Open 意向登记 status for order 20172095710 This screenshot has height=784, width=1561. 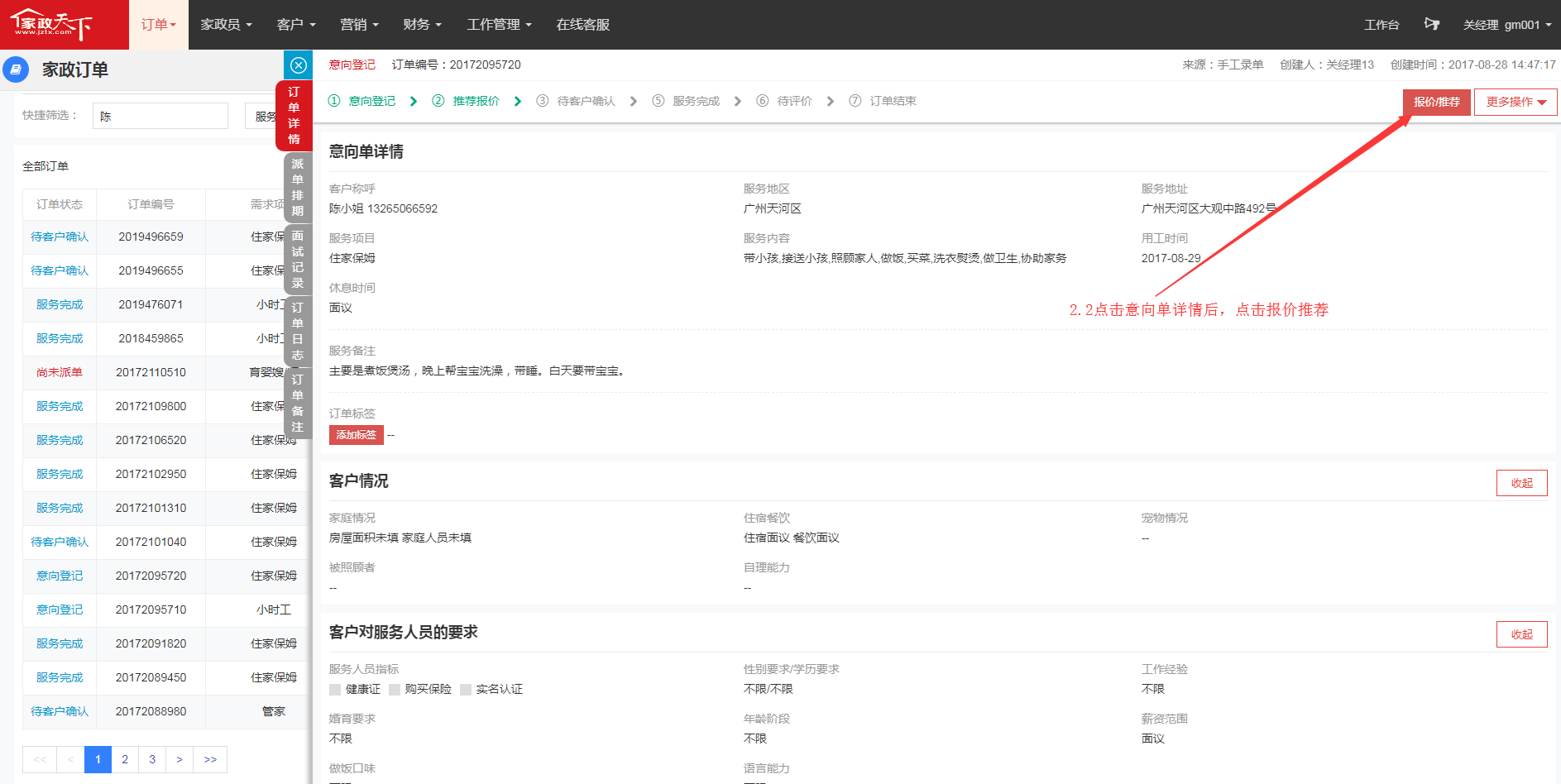pos(60,610)
